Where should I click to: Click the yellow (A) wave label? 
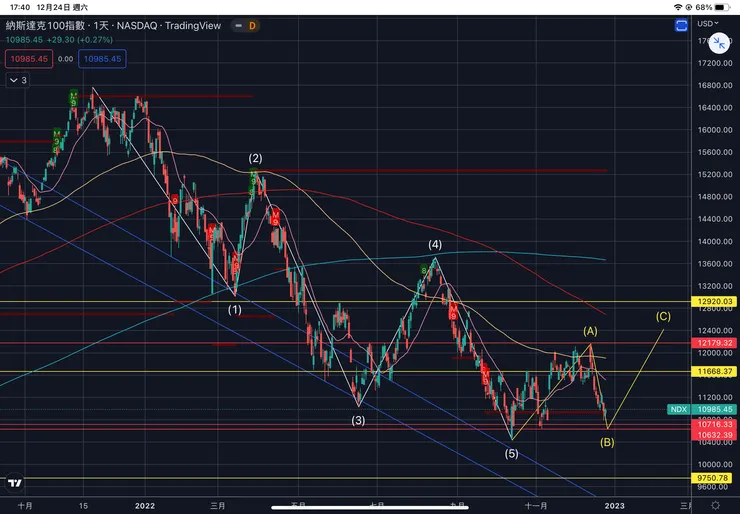590,331
